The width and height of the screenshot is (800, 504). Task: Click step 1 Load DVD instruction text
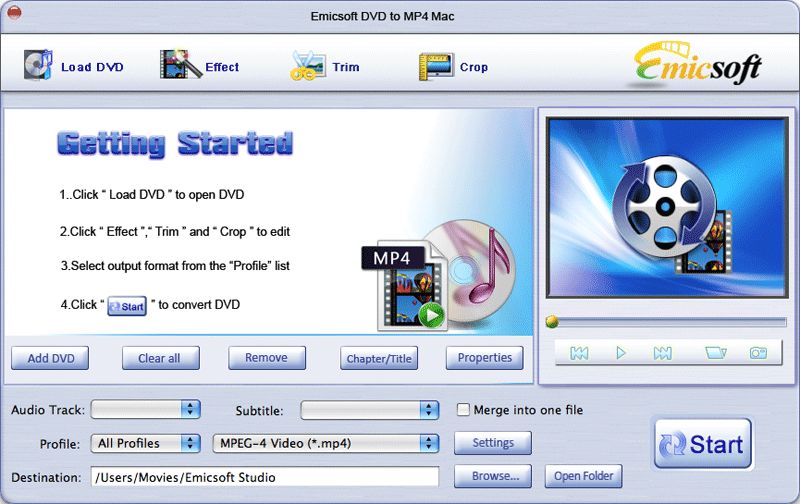tap(152, 195)
